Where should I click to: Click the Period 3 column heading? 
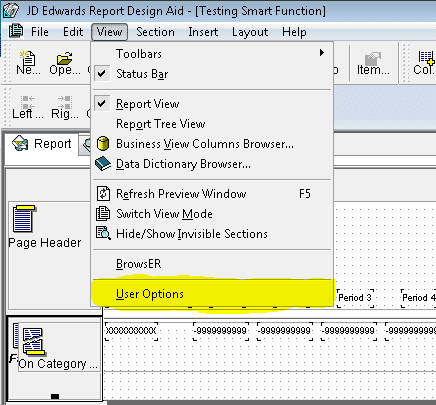click(355, 297)
